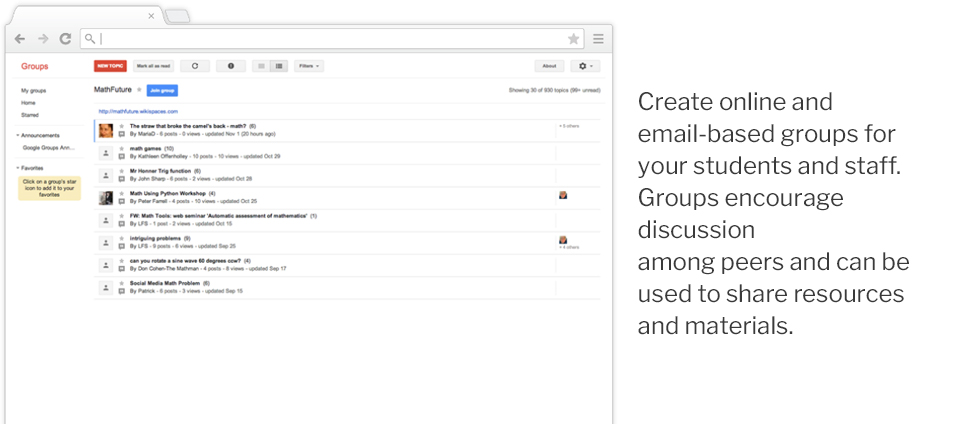
Task: Open the Filters dropdown
Action: pos(309,66)
